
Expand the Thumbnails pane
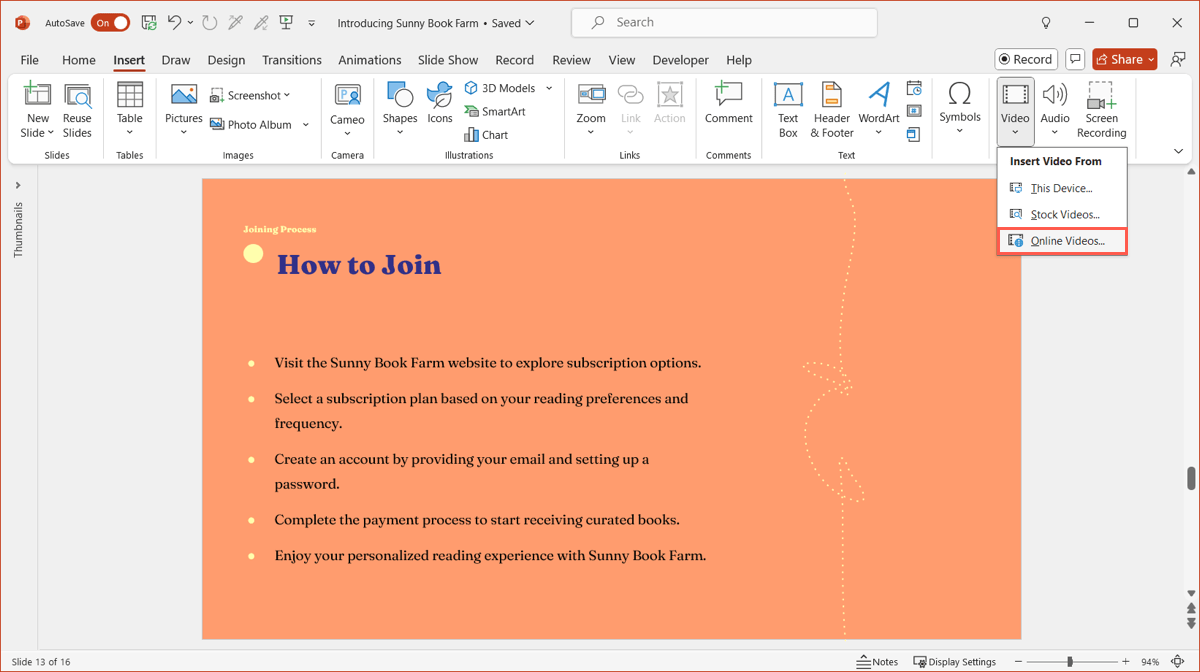(x=18, y=185)
